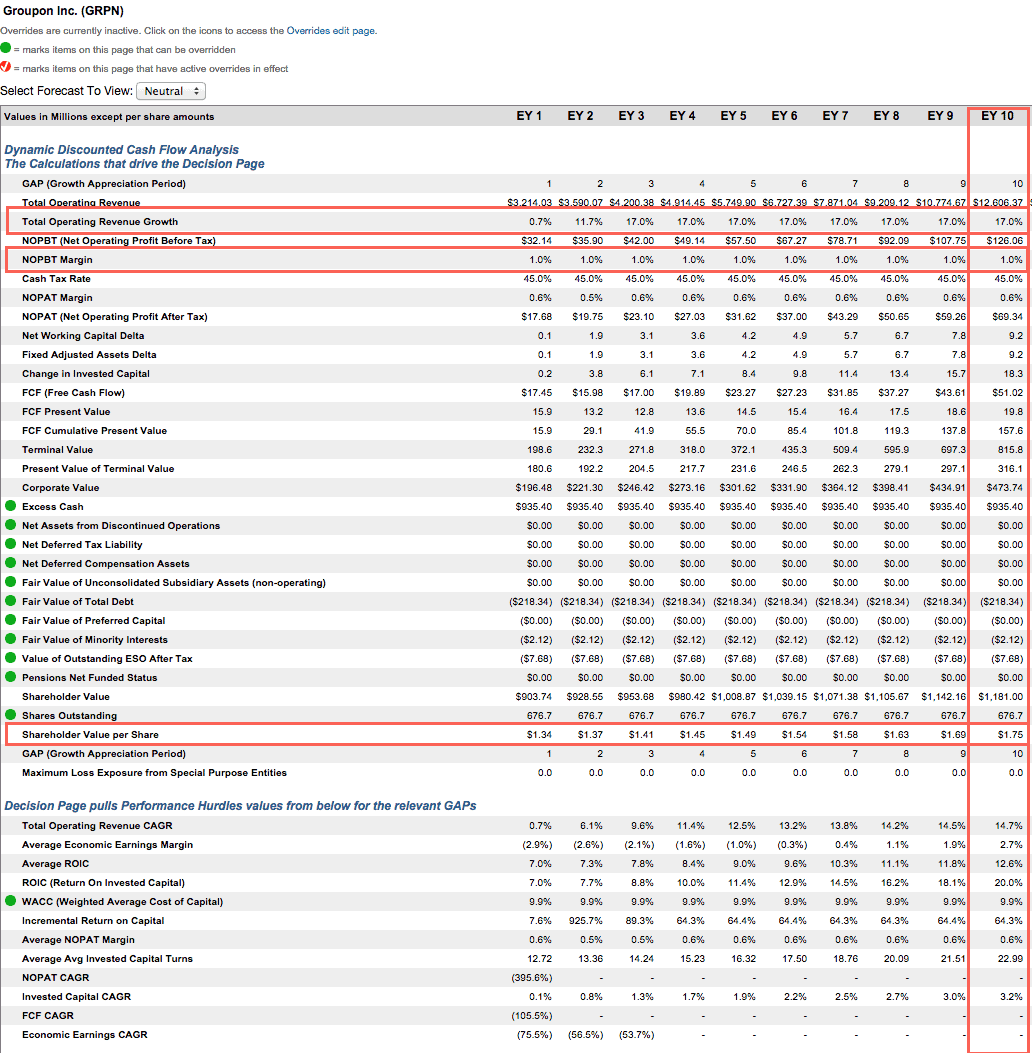This screenshot has width=1032, height=1053.
Task: Click the (53.7%) Economic Earnings CAGR value
Action: [x=636, y=1035]
